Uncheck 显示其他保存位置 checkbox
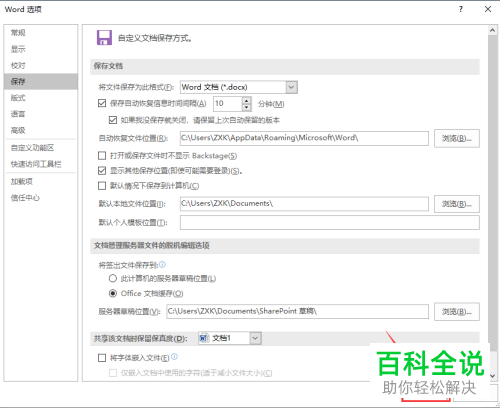 [x=102, y=171]
